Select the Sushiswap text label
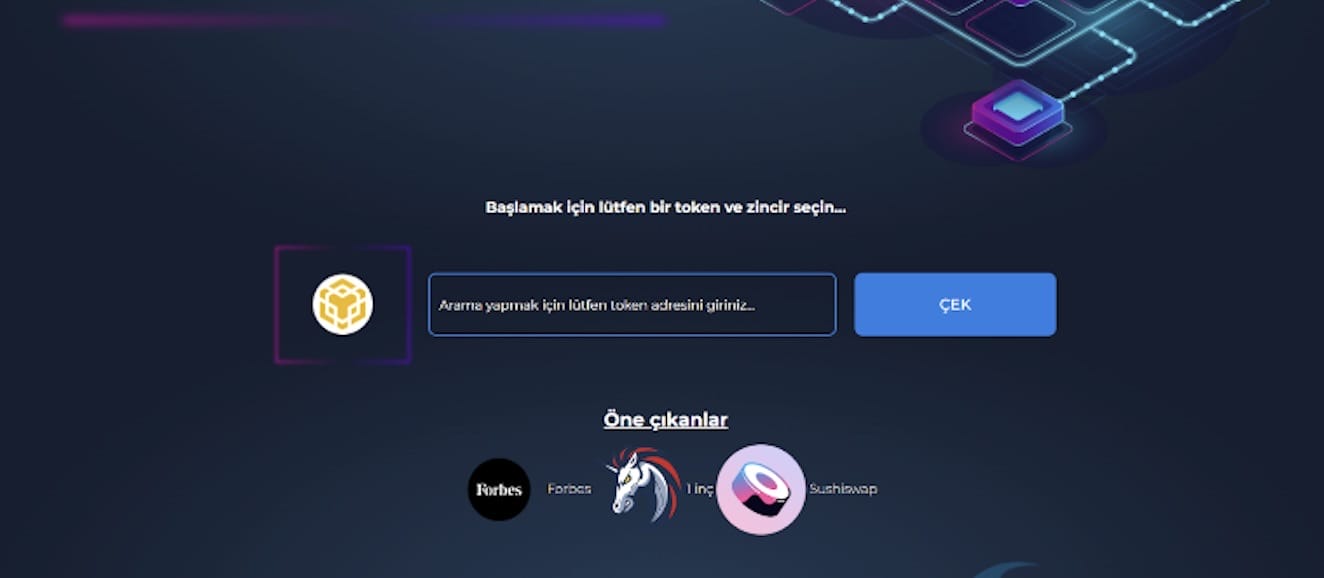 pos(843,489)
